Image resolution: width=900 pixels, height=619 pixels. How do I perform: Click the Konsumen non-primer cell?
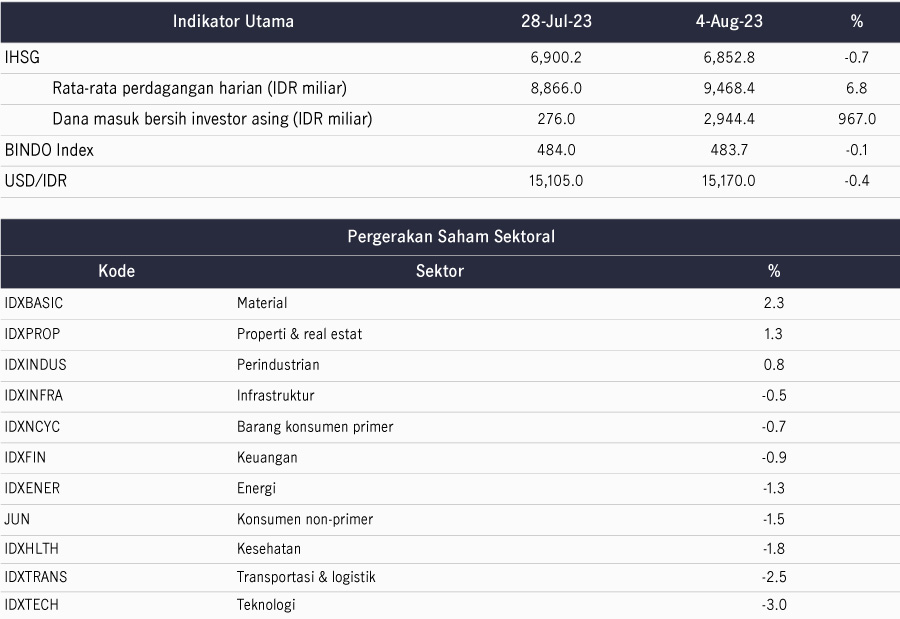(305, 519)
